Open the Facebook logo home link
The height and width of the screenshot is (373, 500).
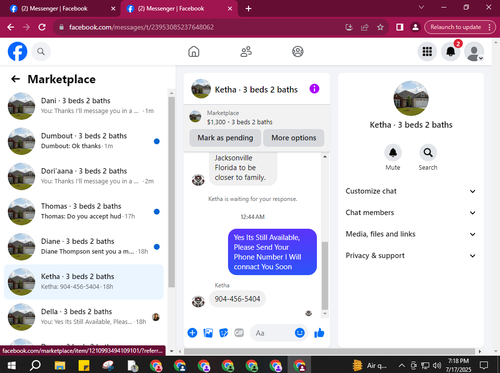(17, 52)
